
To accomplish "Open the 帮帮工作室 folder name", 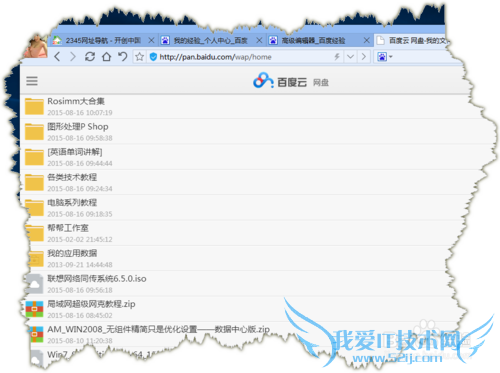I will tap(68, 228).
